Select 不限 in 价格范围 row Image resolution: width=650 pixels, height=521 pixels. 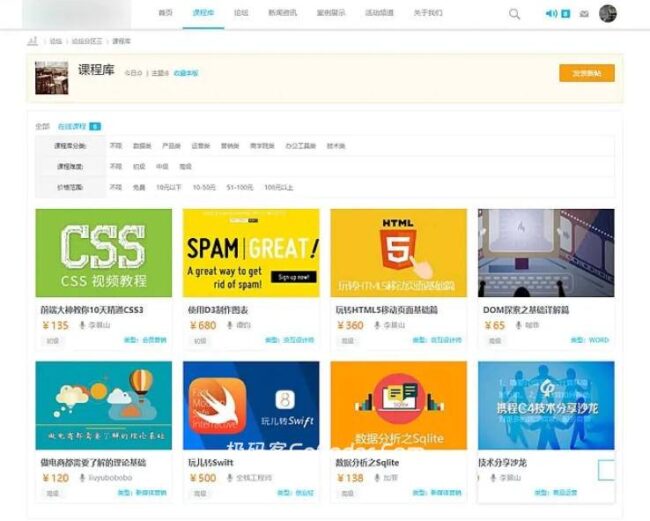tap(116, 187)
